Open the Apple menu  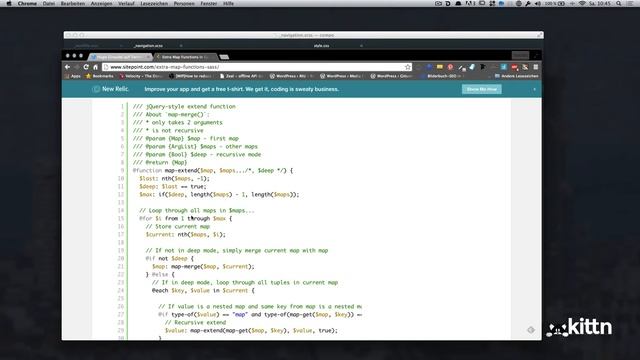[x=9, y=3]
